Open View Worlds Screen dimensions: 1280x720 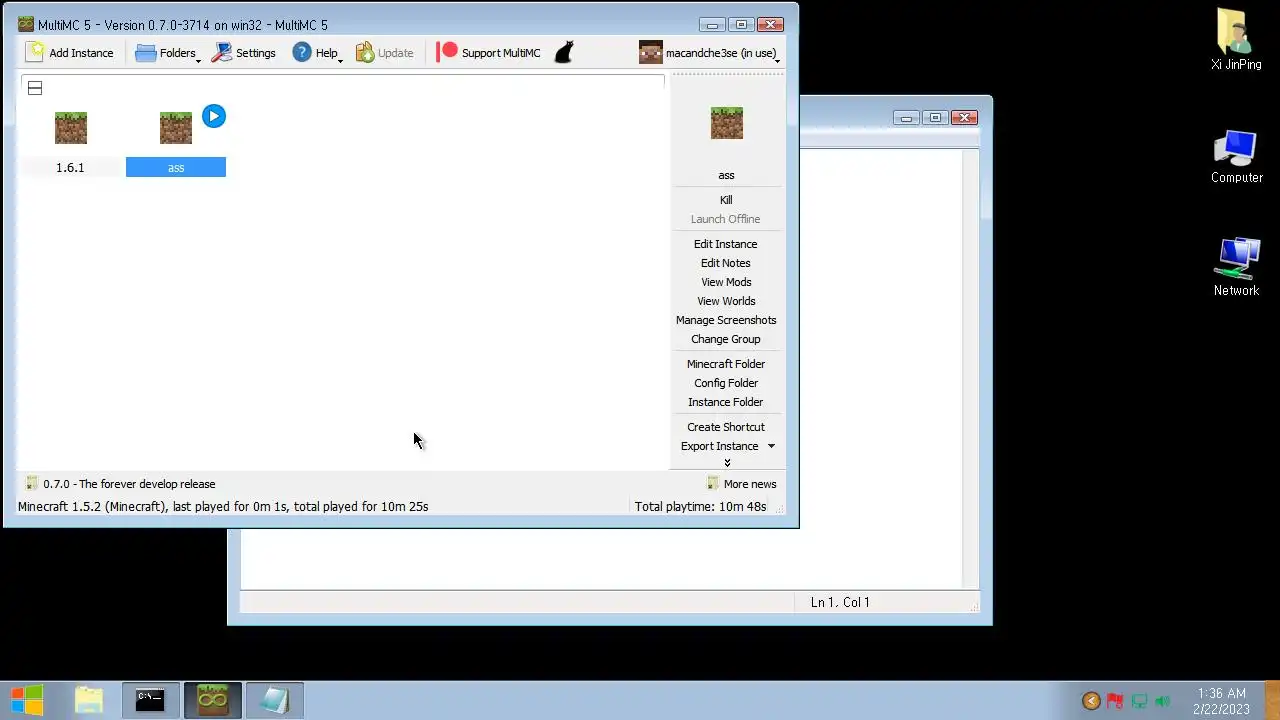726,301
